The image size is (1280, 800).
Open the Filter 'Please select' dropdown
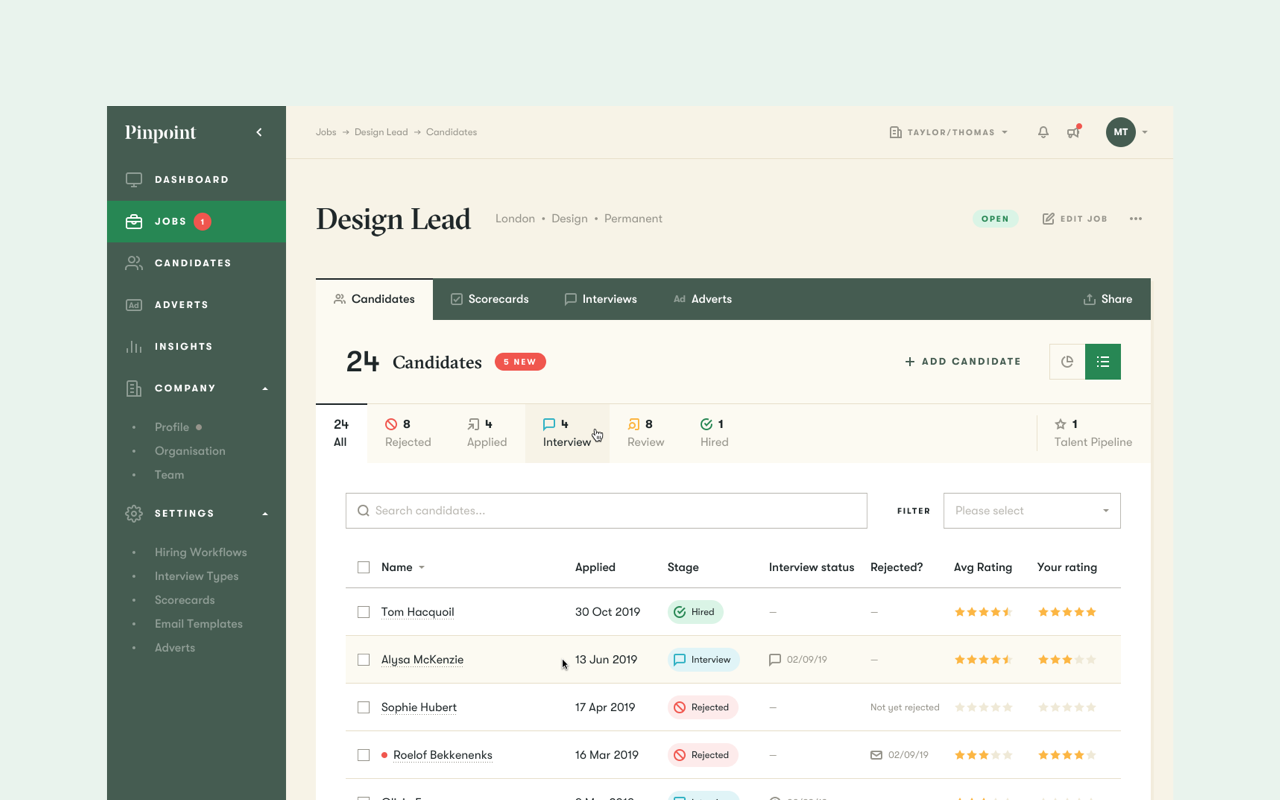click(x=1032, y=511)
